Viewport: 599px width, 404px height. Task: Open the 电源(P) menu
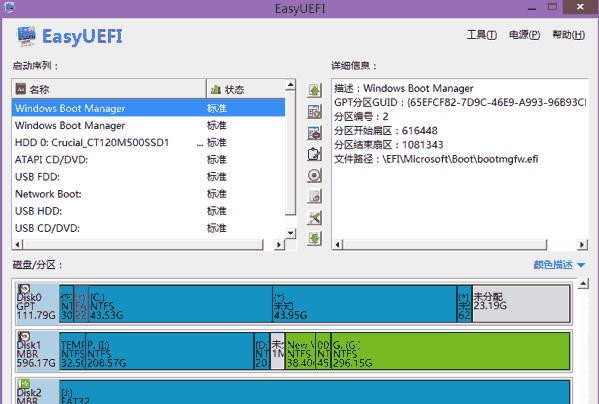[525, 35]
